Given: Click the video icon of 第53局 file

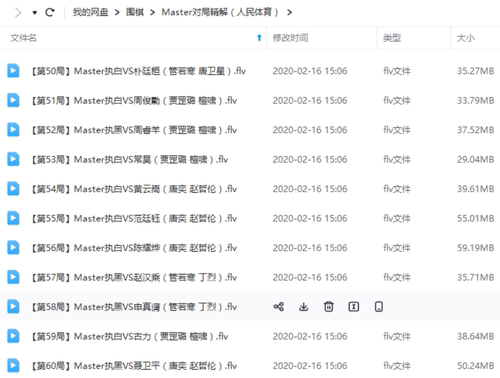Looking at the screenshot, I should 13,159.
